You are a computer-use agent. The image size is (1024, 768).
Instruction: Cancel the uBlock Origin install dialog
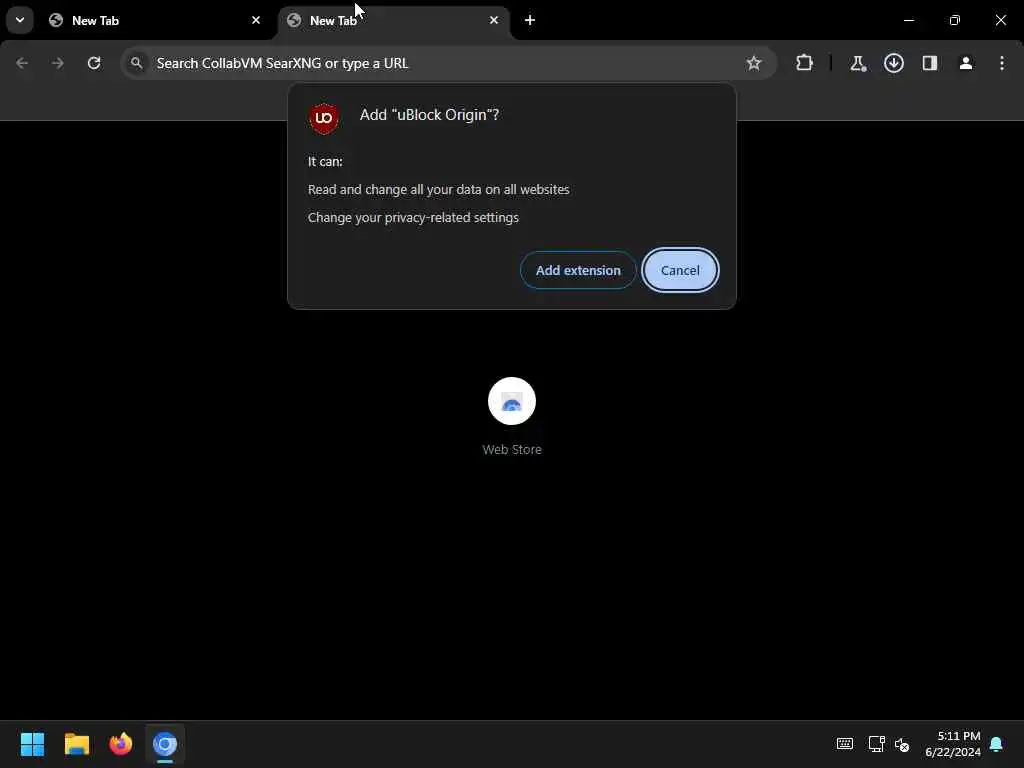coord(680,270)
